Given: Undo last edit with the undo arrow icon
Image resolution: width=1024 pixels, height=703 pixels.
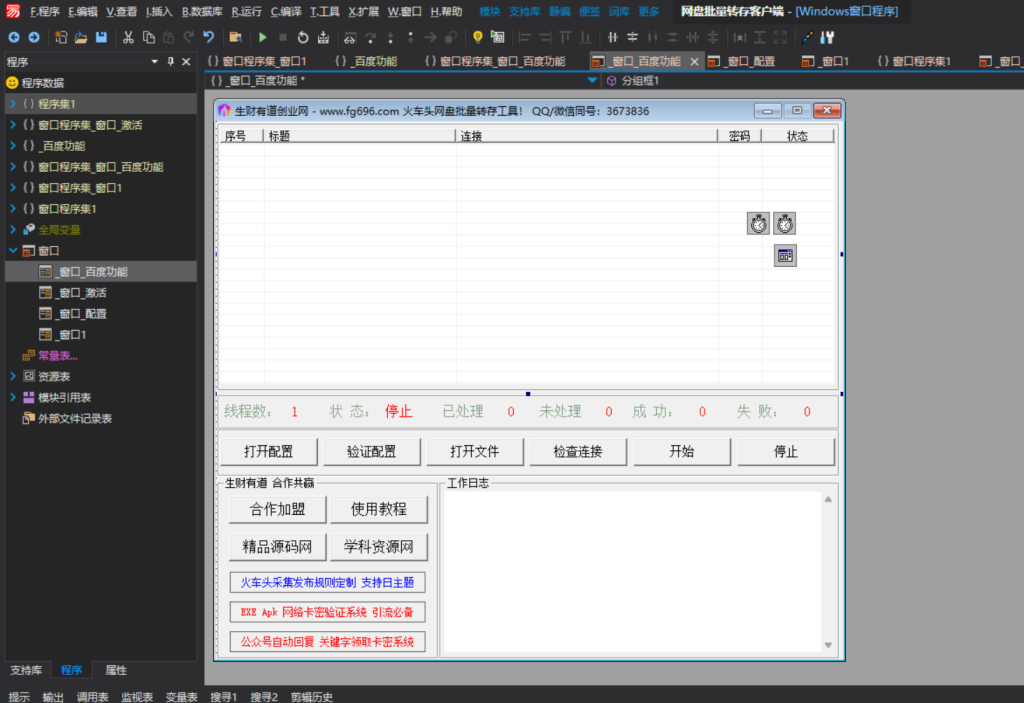Looking at the screenshot, I should point(208,37).
